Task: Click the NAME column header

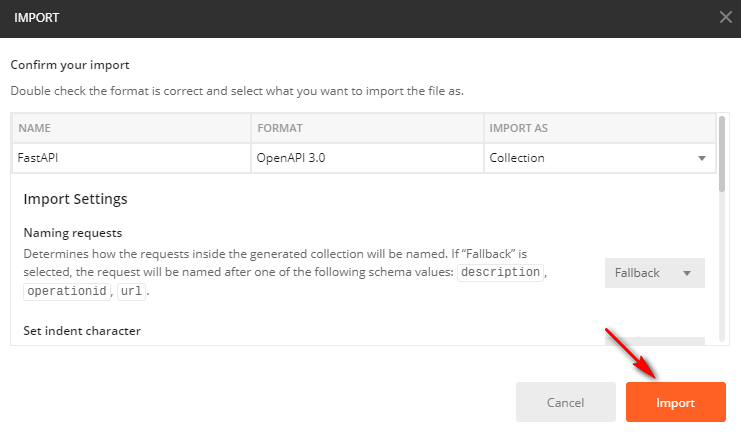Action: 130,129
